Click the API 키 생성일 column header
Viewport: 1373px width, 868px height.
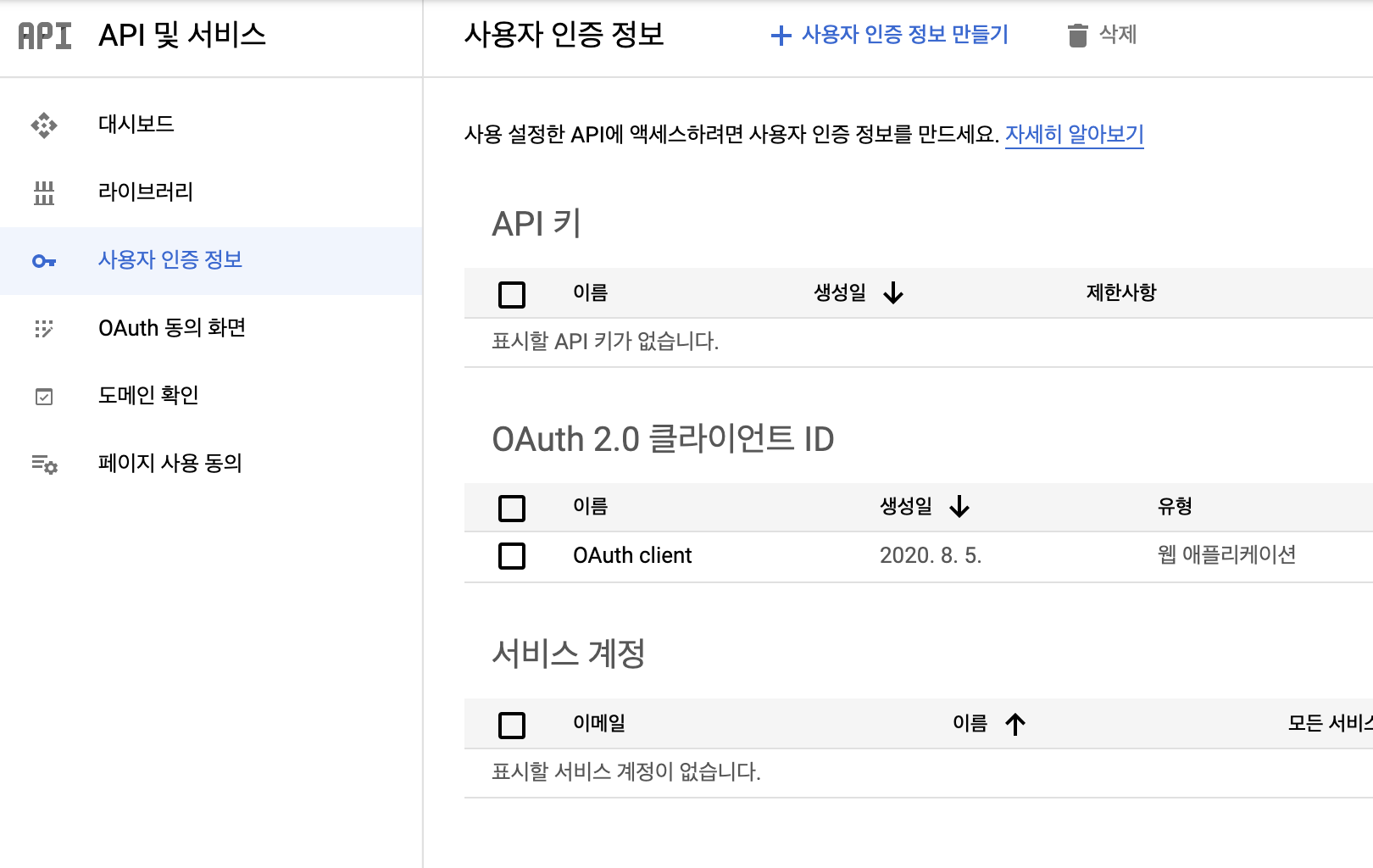tap(840, 293)
